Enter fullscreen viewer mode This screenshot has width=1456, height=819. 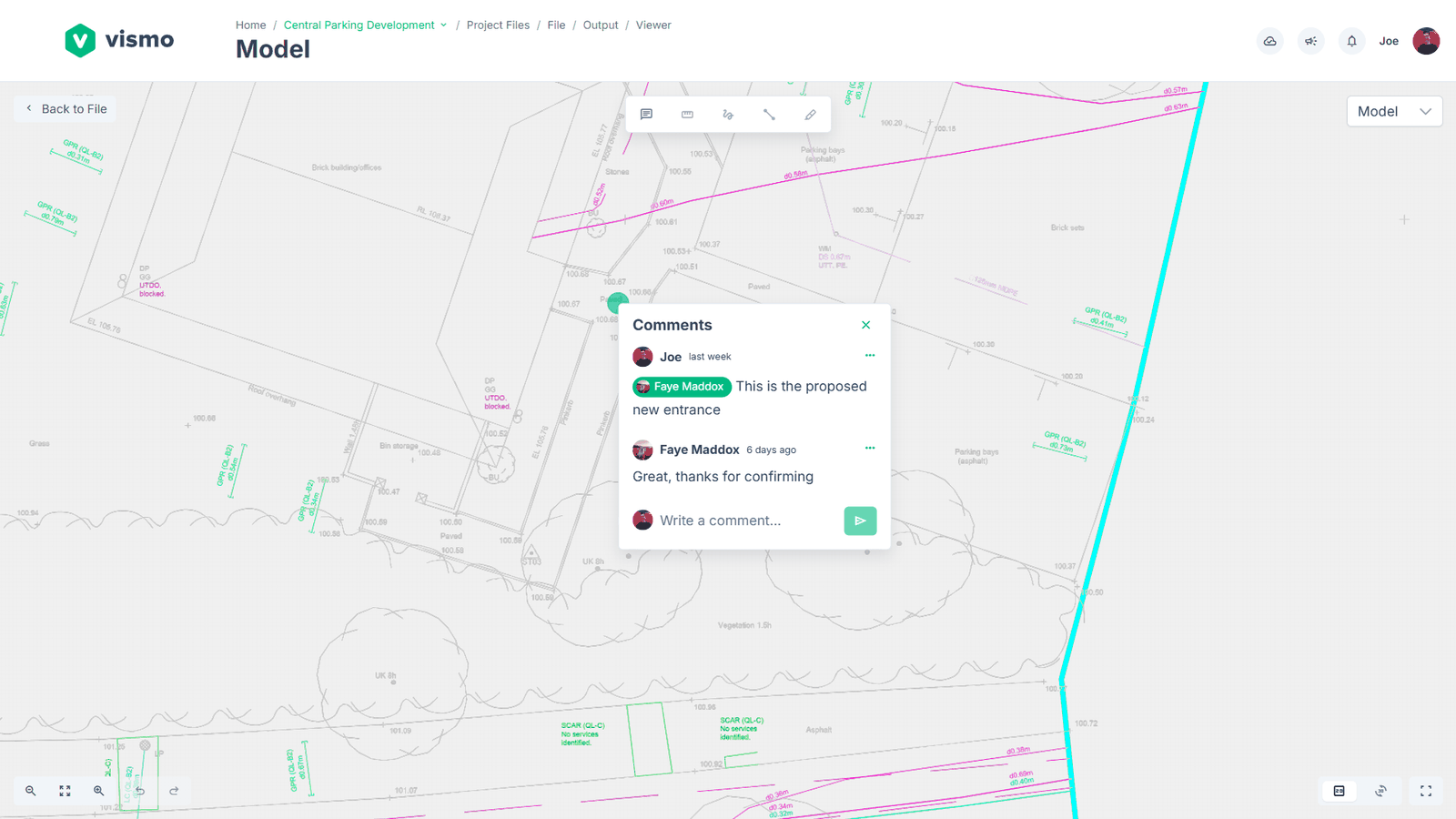click(x=1426, y=791)
